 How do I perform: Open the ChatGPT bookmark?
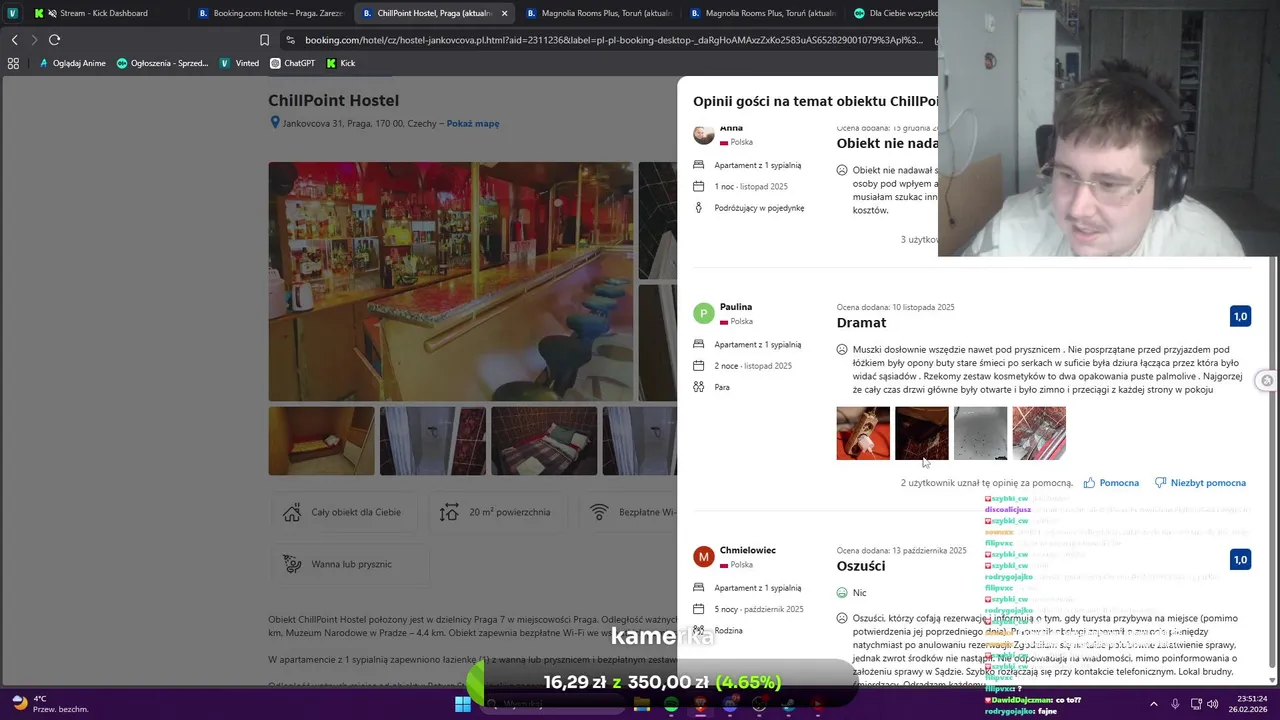point(292,63)
